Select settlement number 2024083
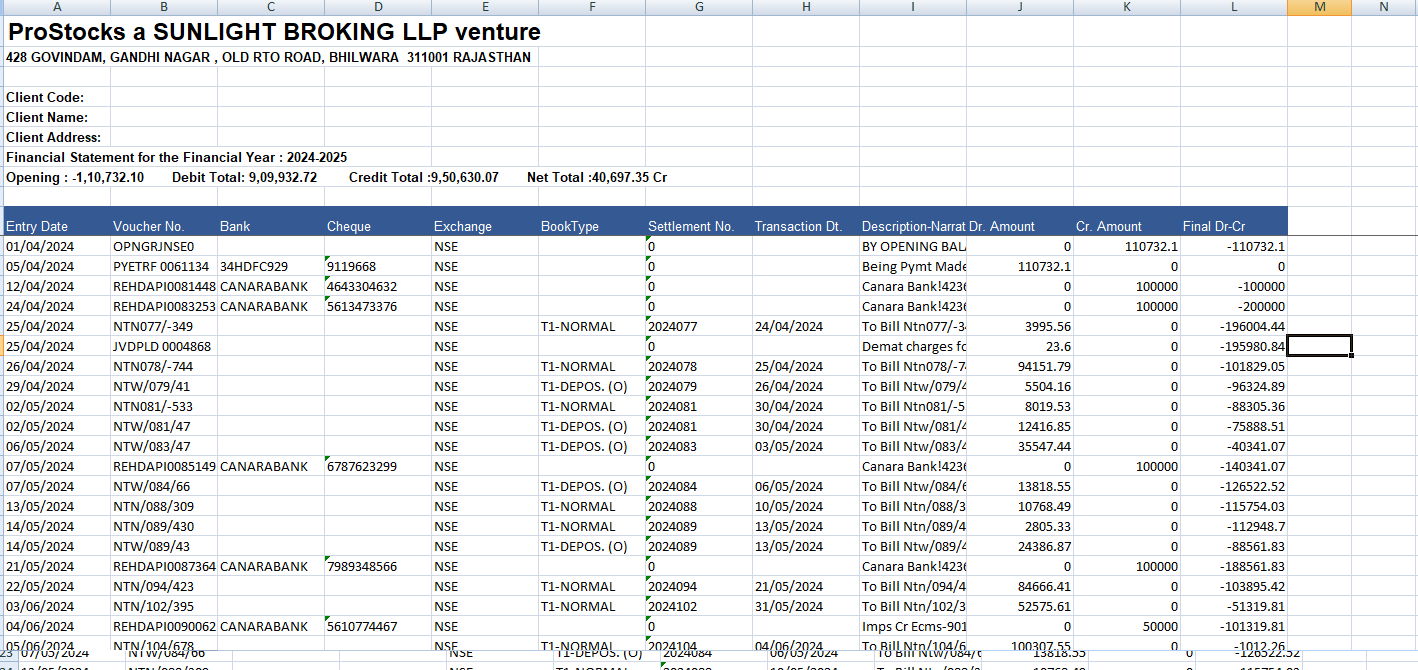The height and width of the screenshot is (670, 1418). pyautogui.click(x=699, y=446)
